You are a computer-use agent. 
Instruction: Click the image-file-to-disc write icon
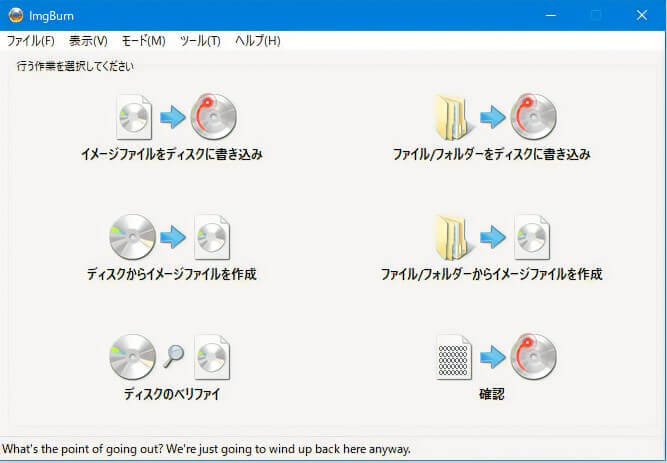point(172,117)
